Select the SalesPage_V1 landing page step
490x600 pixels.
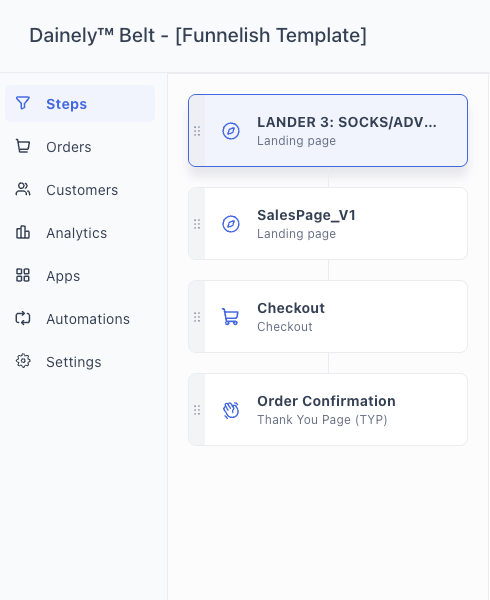click(328, 223)
